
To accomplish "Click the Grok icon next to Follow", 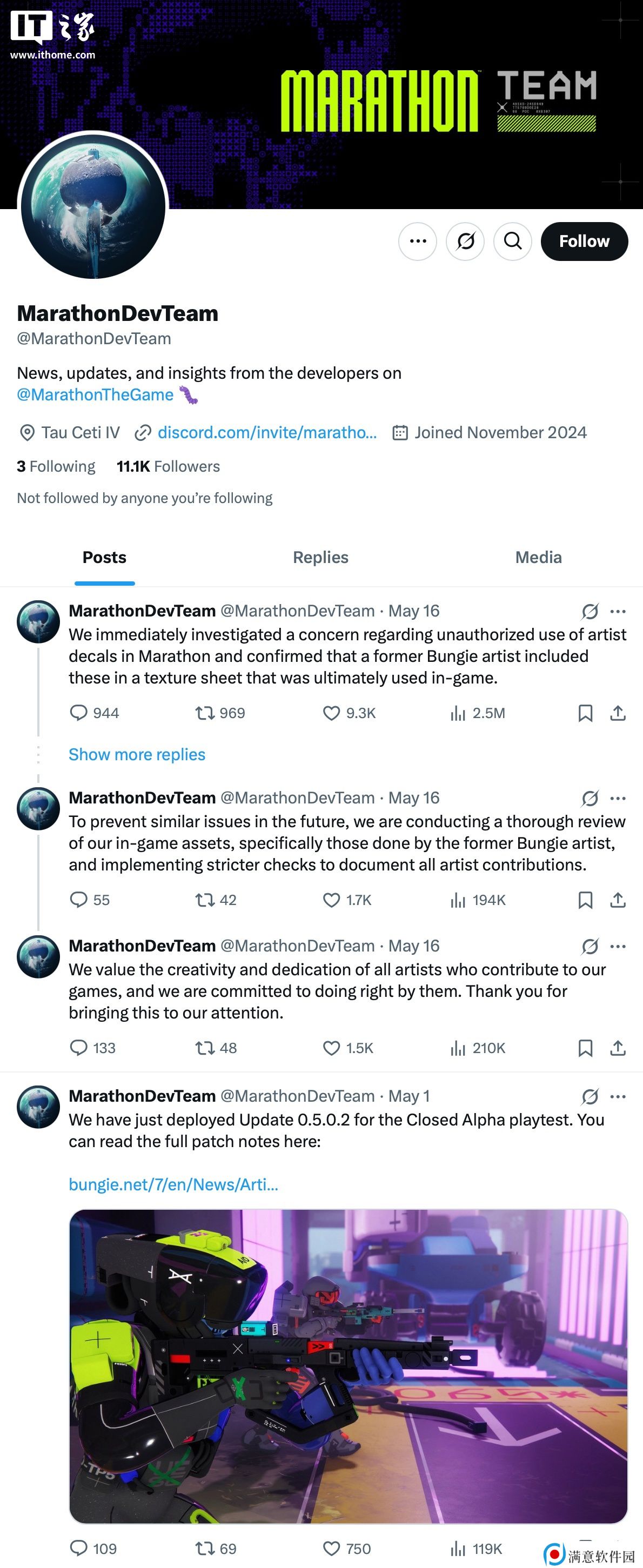I will click(x=465, y=242).
